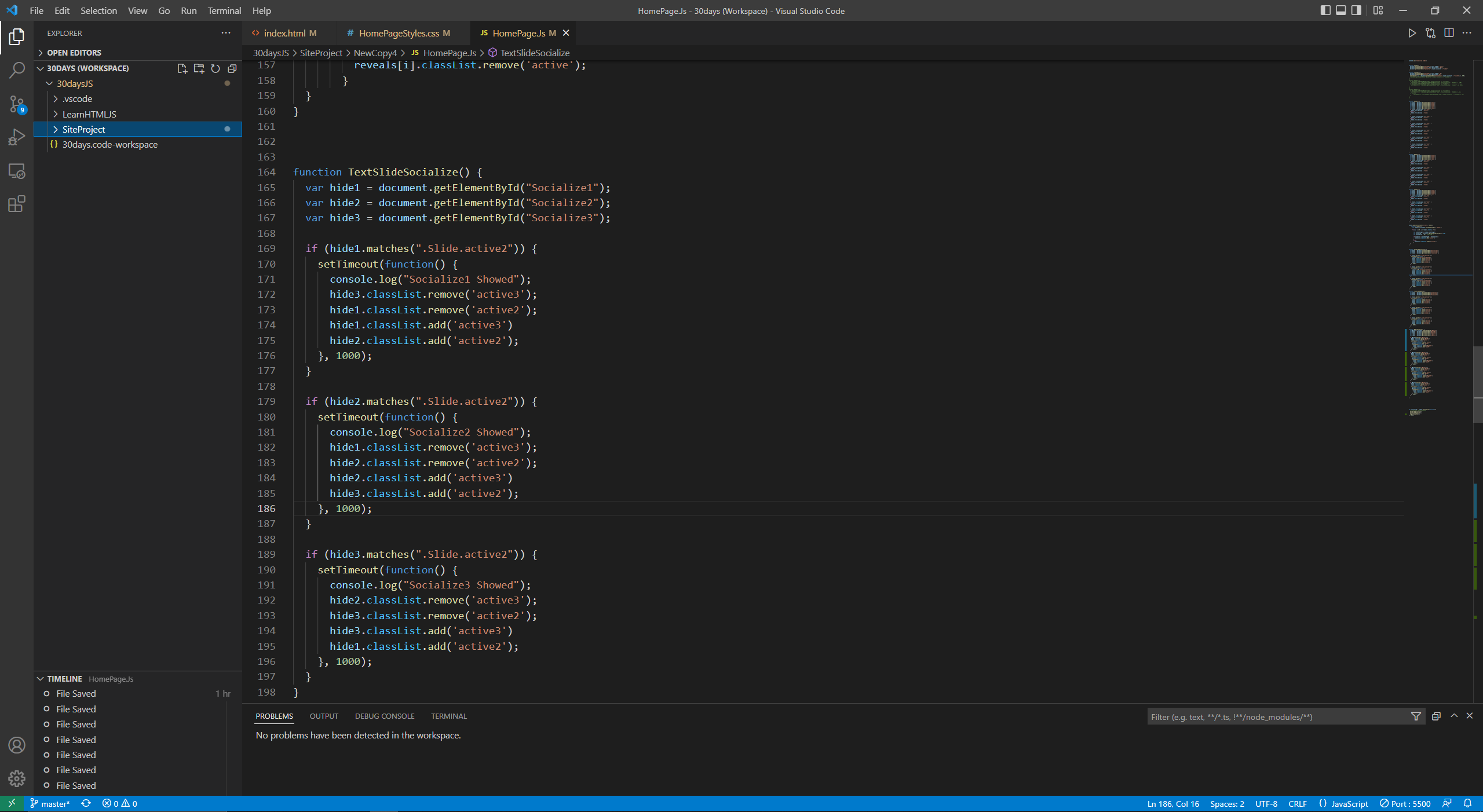Screen dimensions: 1483x812
Task: Collapse the 30DAYS workspace root expander
Action: [x=40, y=67]
